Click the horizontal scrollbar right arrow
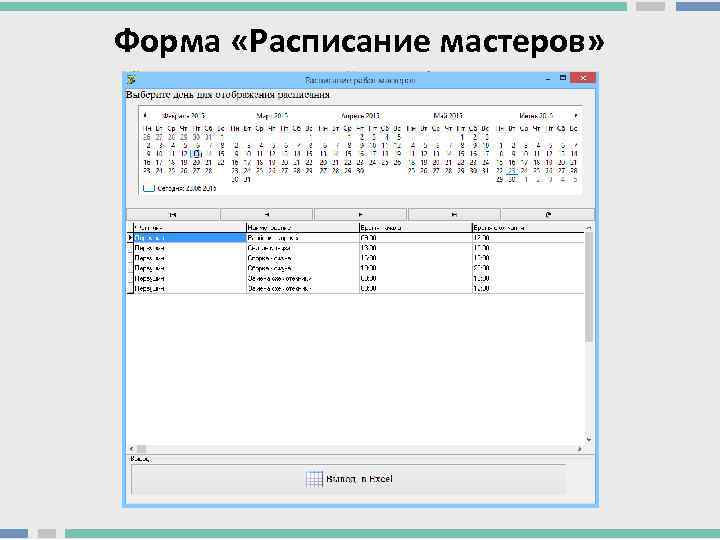The image size is (720, 540). coord(579,449)
